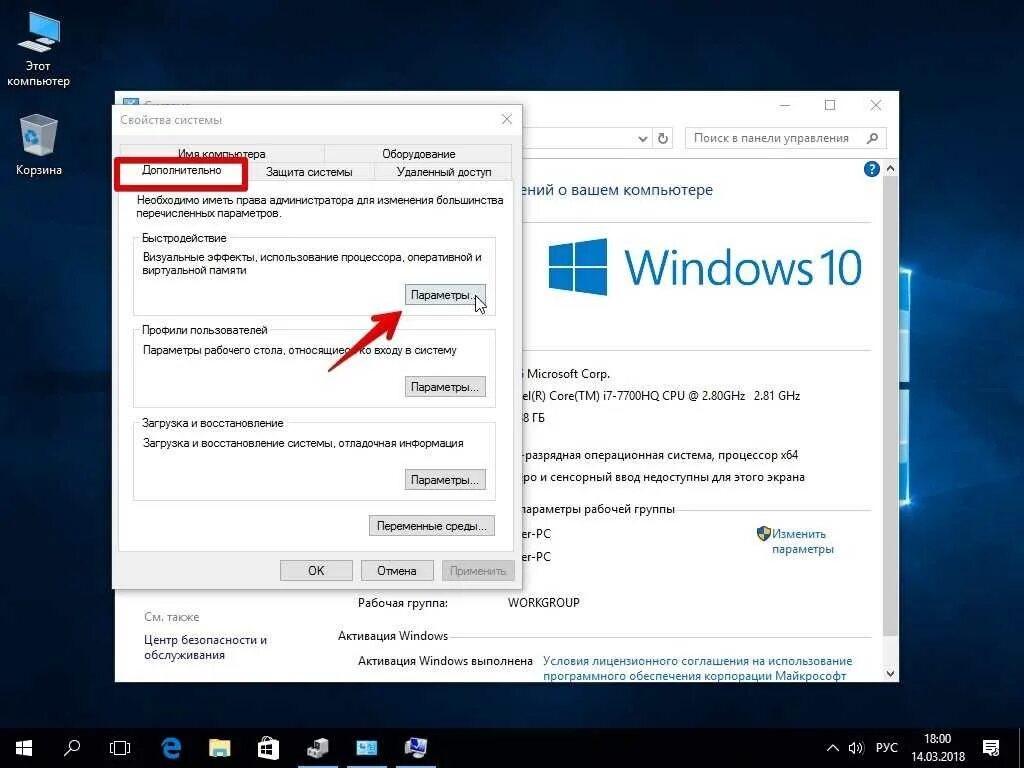This screenshot has width=1024, height=768.
Task: Launch Microsoft Edge from the taskbar
Action: click(x=171, y=748)
